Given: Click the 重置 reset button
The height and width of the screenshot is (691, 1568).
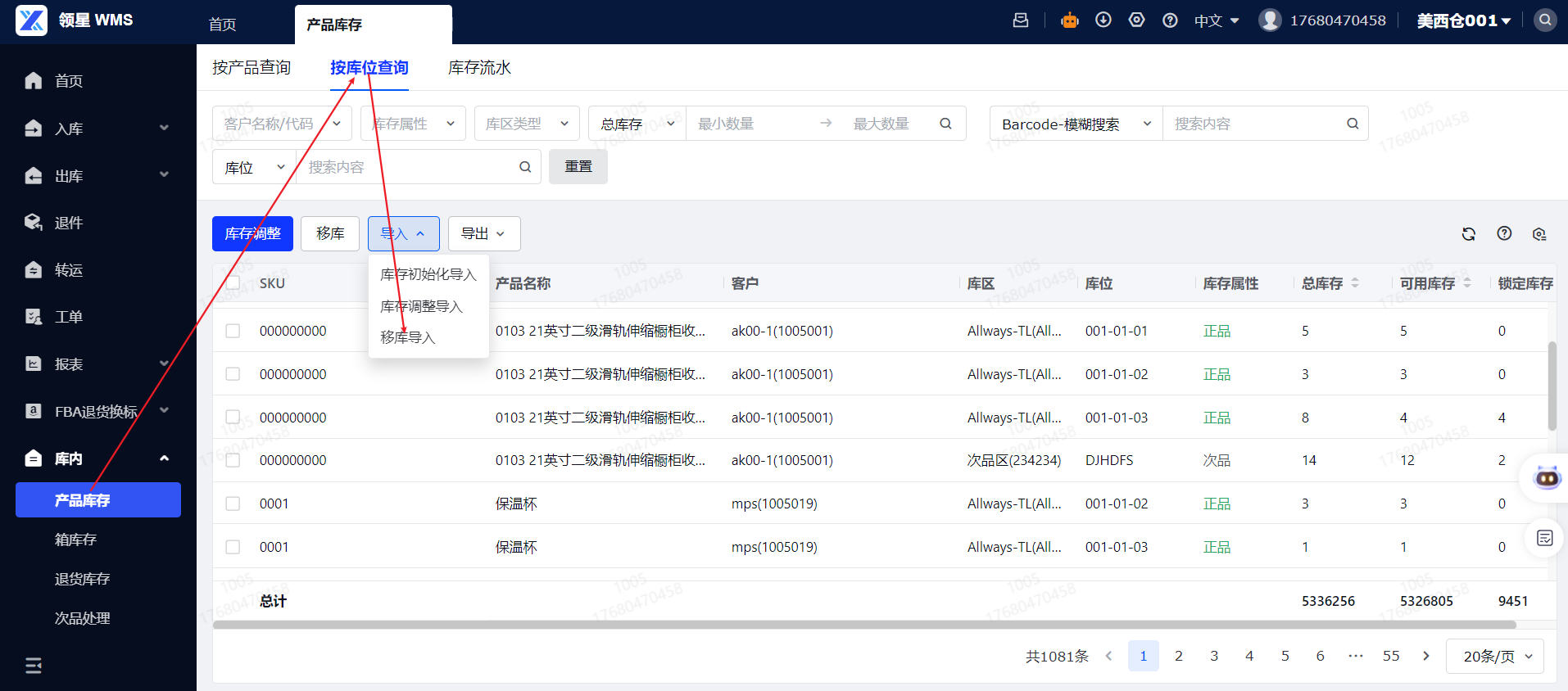Looking at the screenshot, I should [578, 166].
